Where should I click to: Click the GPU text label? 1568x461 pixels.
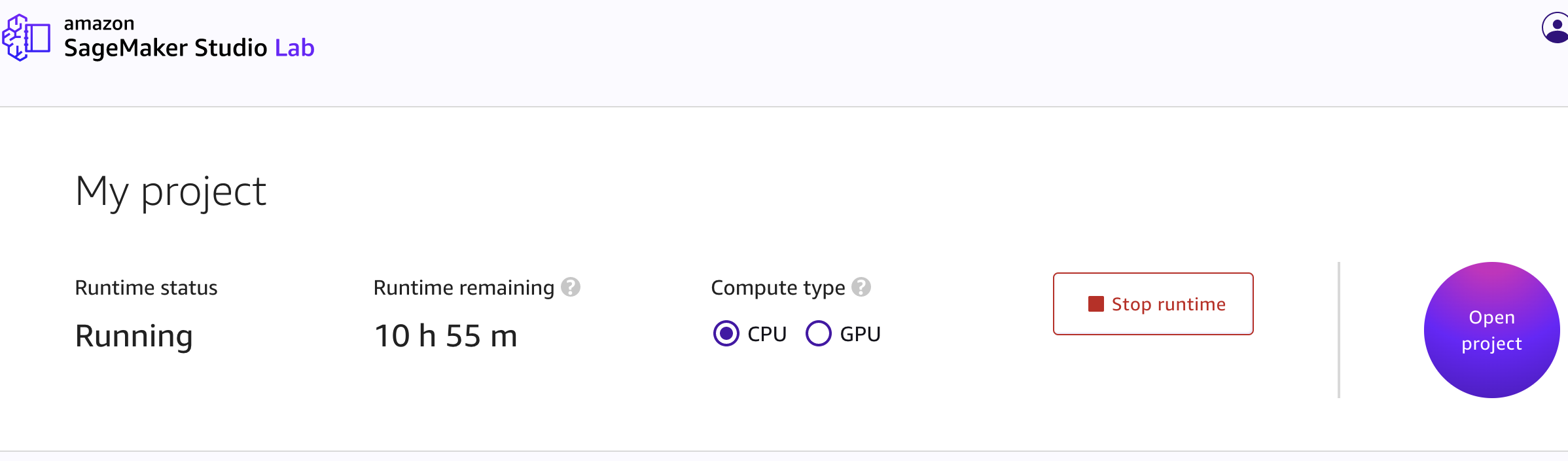point(860,334)
